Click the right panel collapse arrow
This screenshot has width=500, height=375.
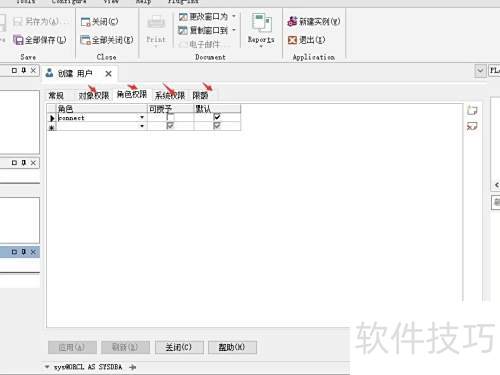tap(496, 185)
